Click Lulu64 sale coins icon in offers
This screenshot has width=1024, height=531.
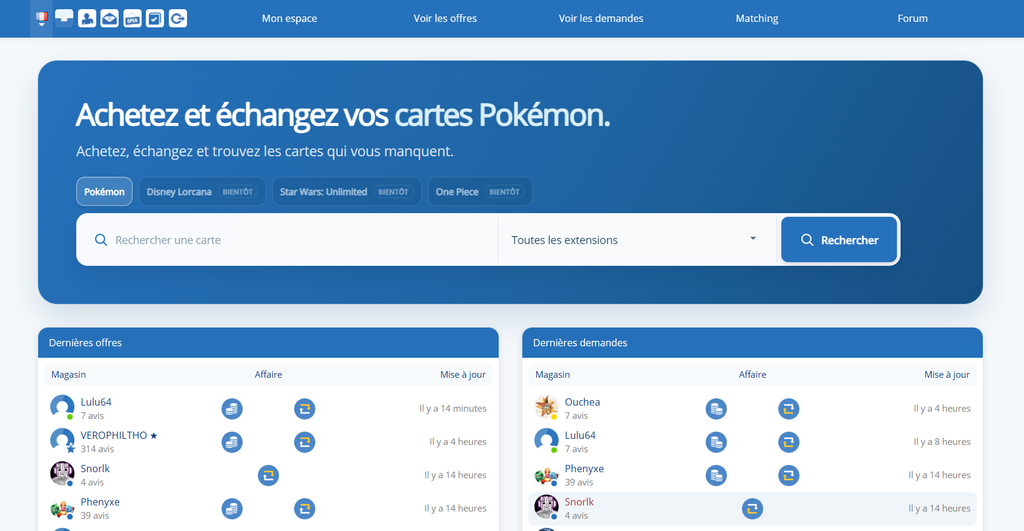tap(232, 409)
